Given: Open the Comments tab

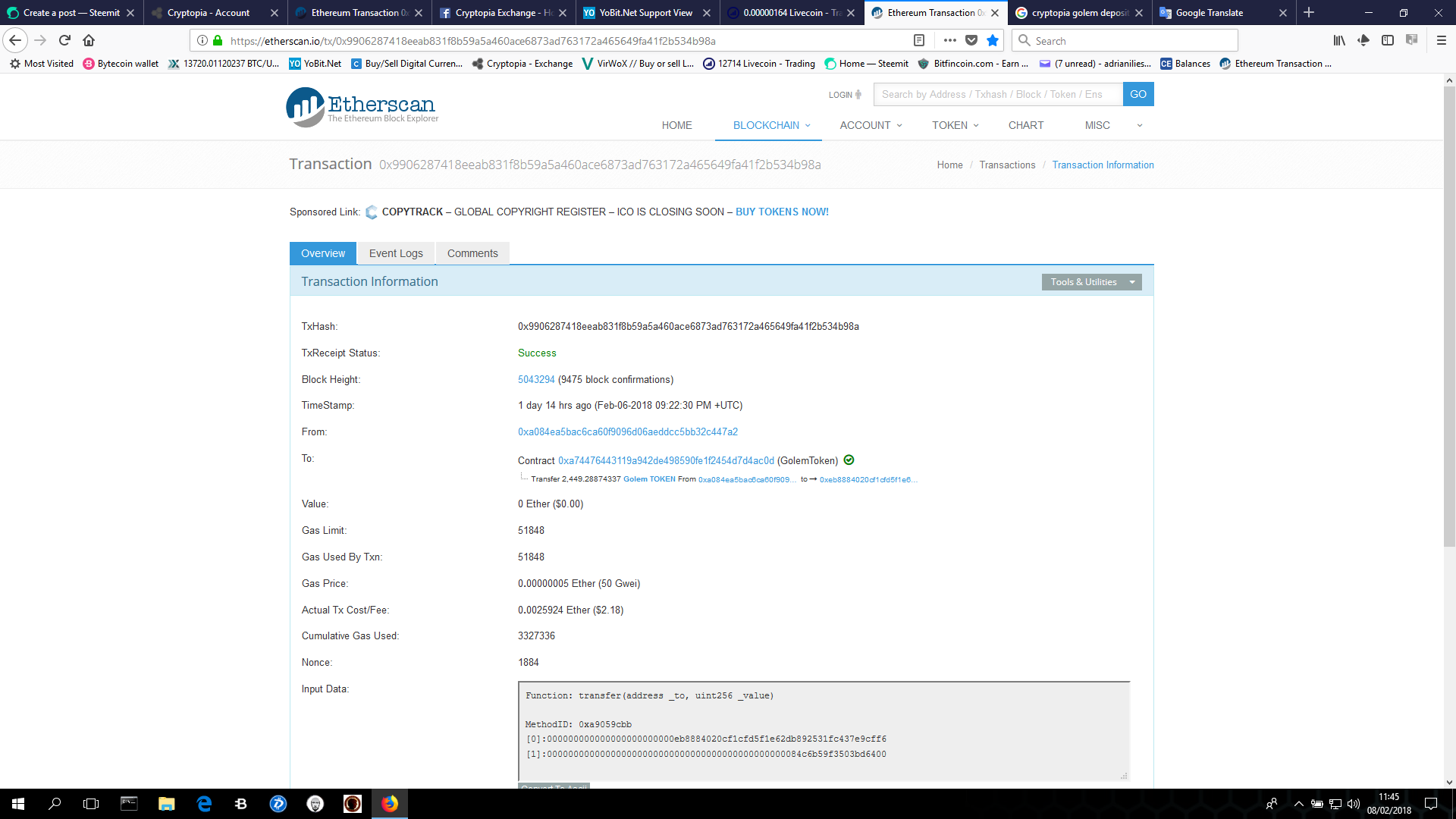Looking at the screenshot, I should click(472, 253).
